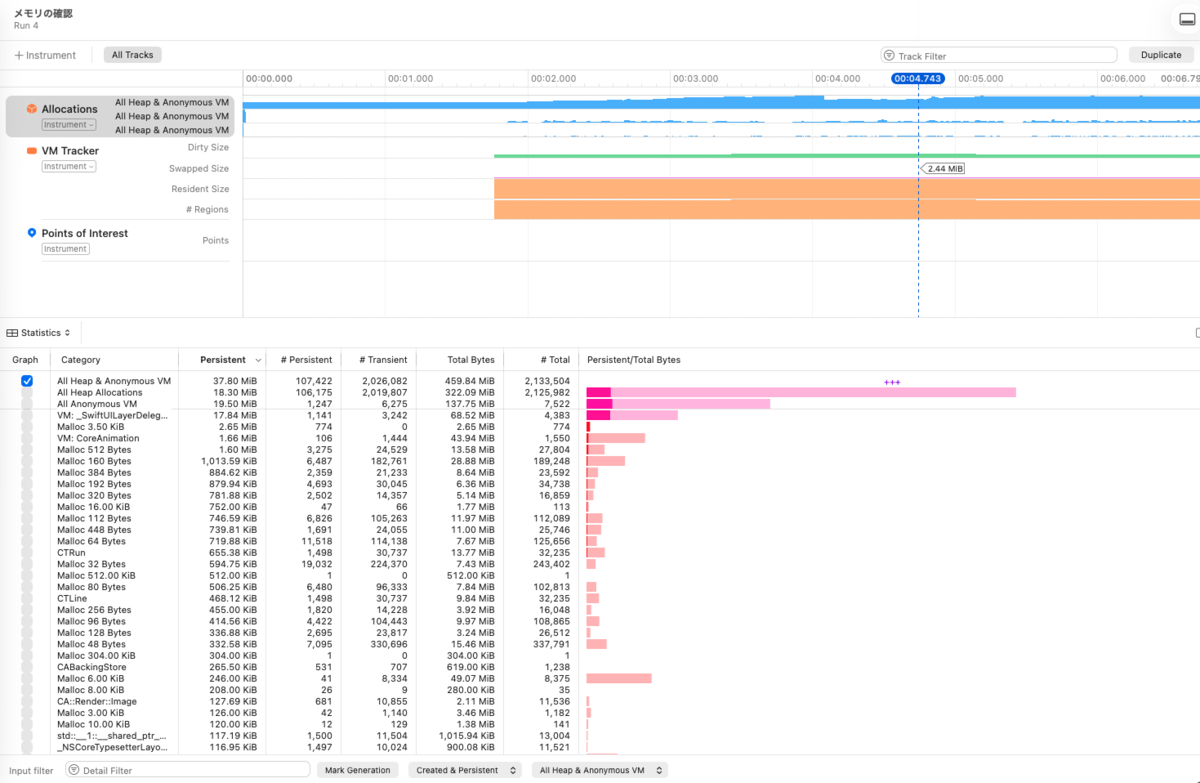
Task: Click the 2,026,082 transient count cell
Action: point(382,381)
